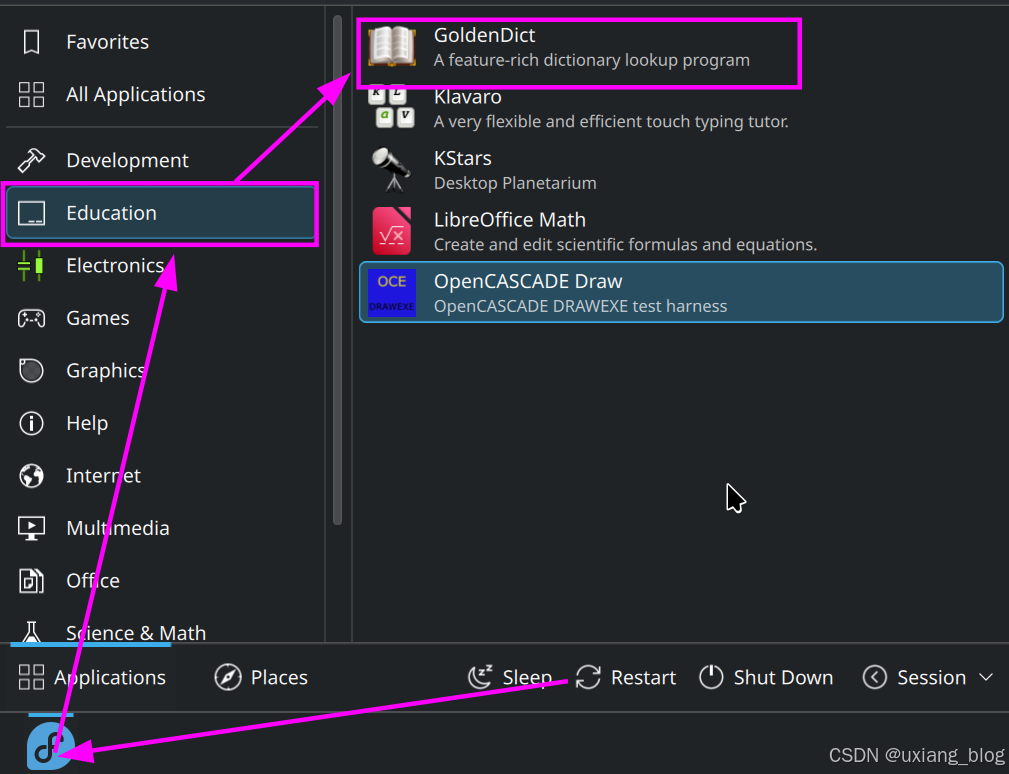Choose the Graphics category label
Image resolution: width=1009 pixels, height=774 pixels.
coord(106,371)
